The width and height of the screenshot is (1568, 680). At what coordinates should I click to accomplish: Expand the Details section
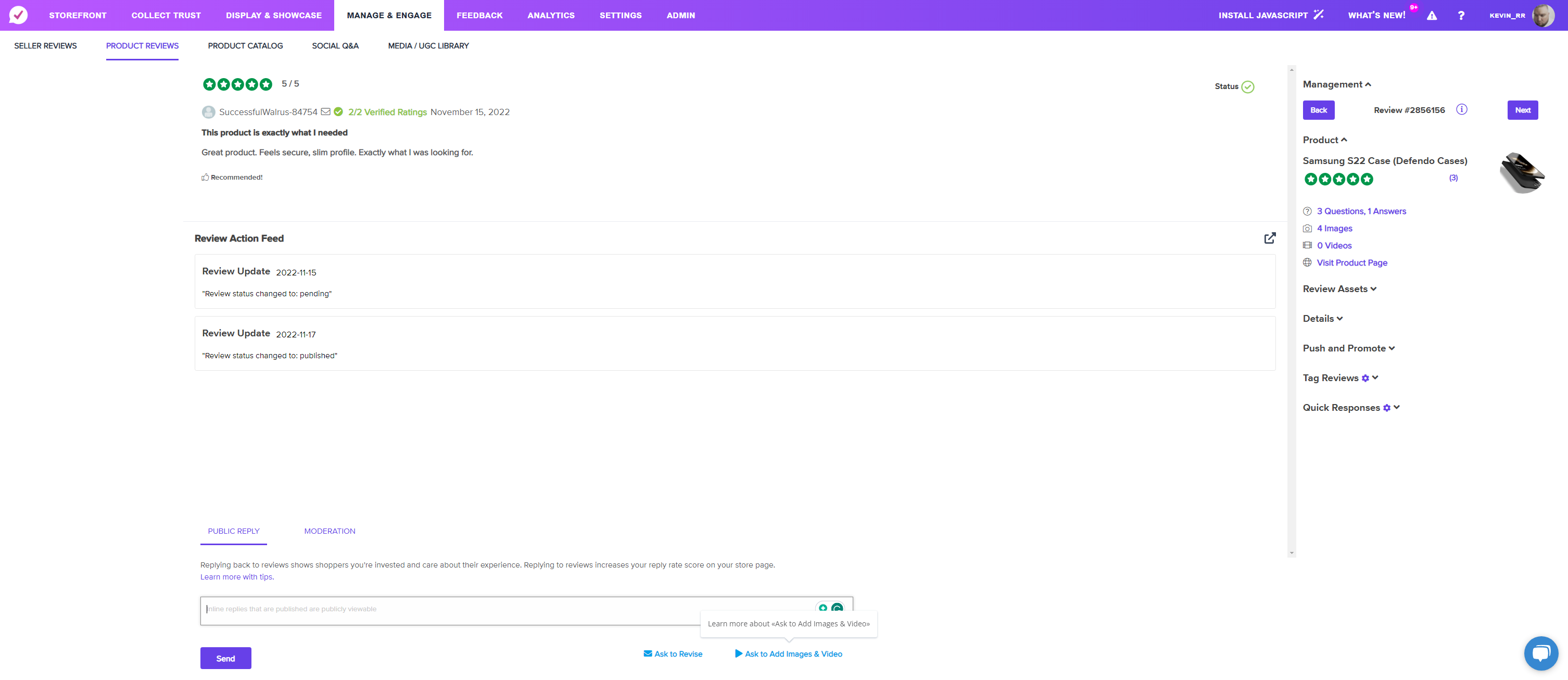click(x=1322, y=318)
